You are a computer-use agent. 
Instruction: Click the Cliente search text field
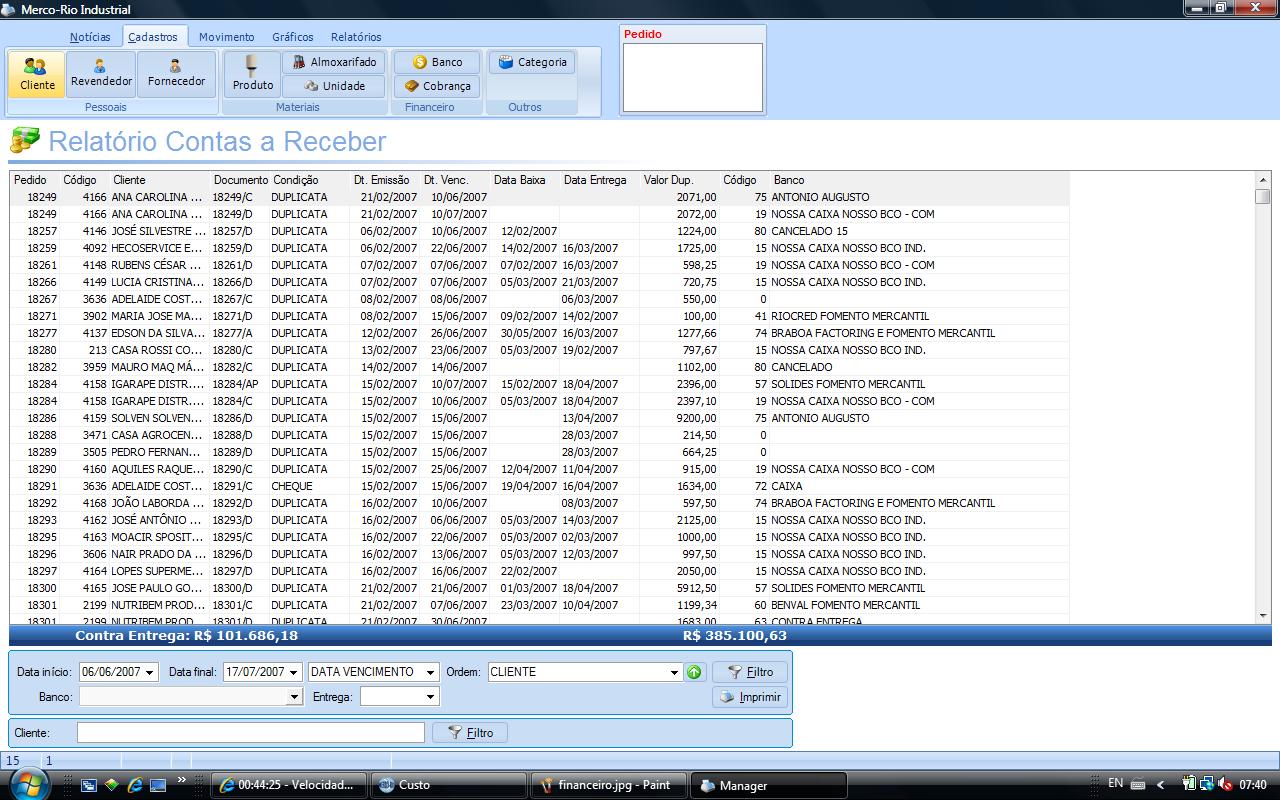[x=250, y=733]
